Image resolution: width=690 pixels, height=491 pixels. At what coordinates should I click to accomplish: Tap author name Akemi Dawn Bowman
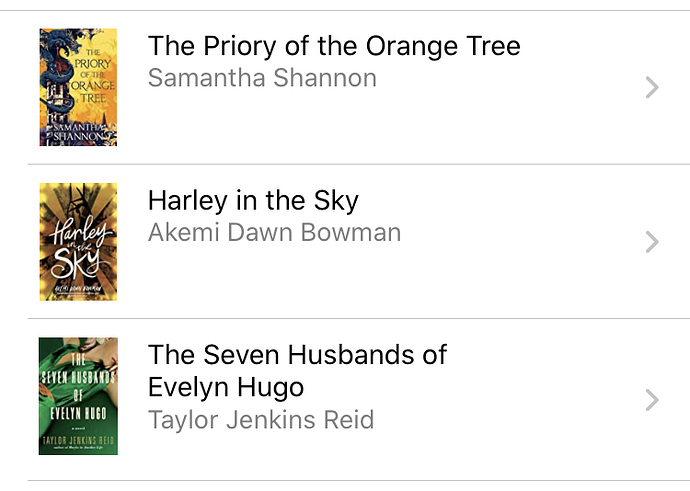click(x=275, y=232)
